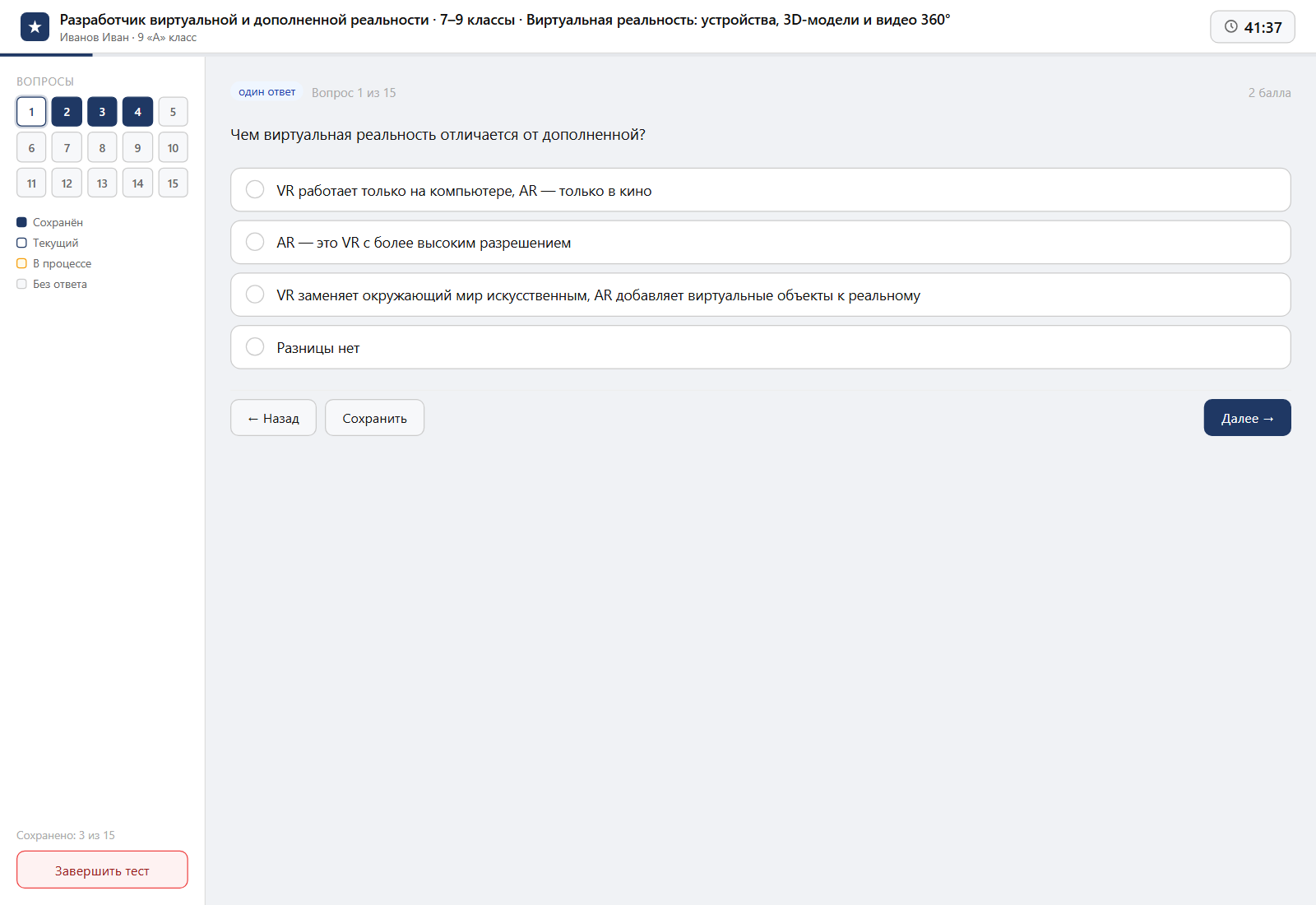Open question 8
The width and height of the screenshot is (1316, 905).
coord(102,148)
